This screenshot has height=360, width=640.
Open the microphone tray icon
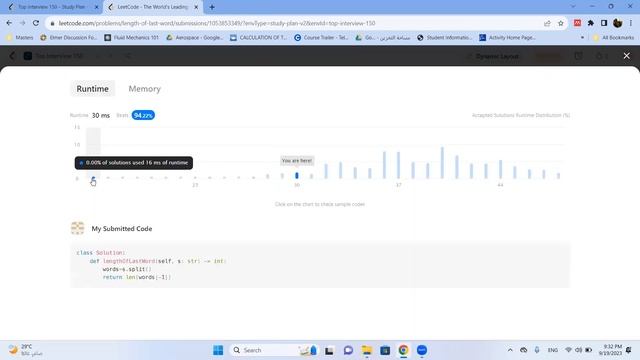tap(537, 350)
